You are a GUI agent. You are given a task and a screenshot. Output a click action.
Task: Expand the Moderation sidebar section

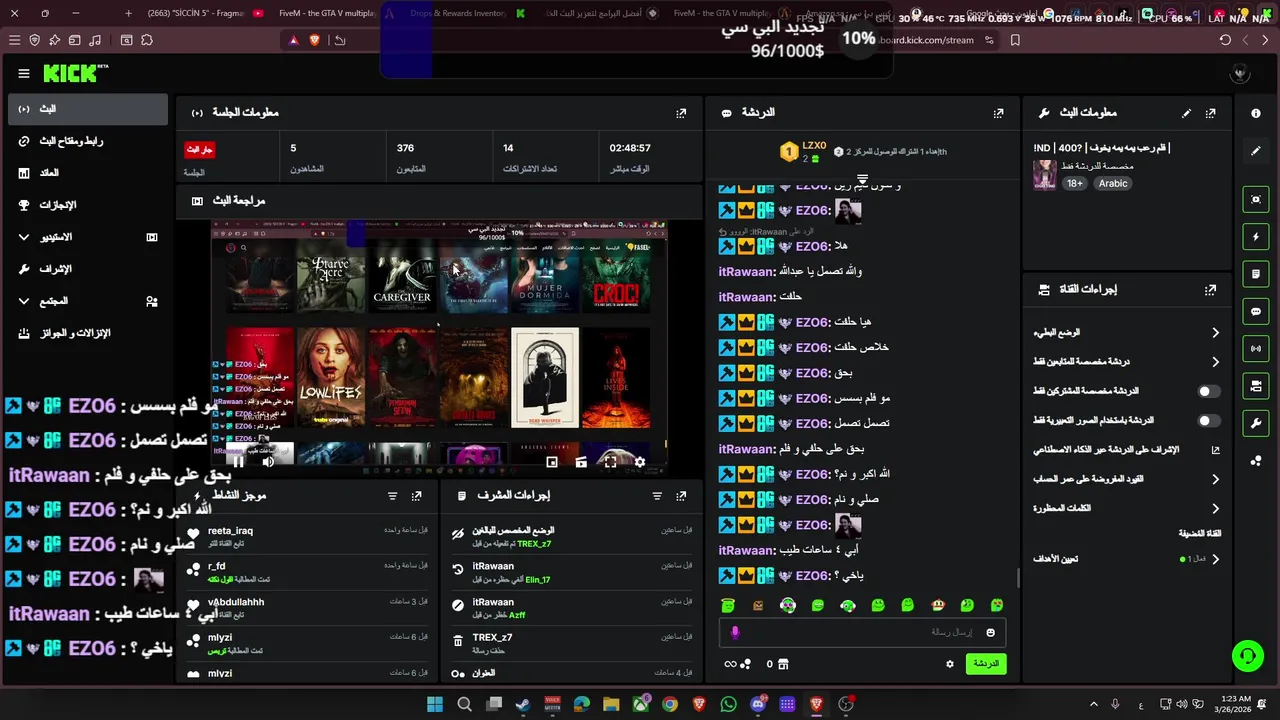(87, 269)
